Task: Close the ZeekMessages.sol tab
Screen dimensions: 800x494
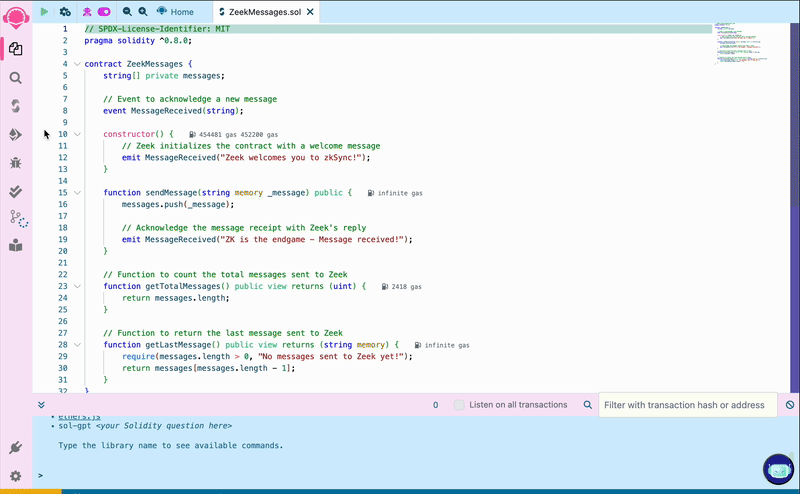Action: (x=310, y=12)
